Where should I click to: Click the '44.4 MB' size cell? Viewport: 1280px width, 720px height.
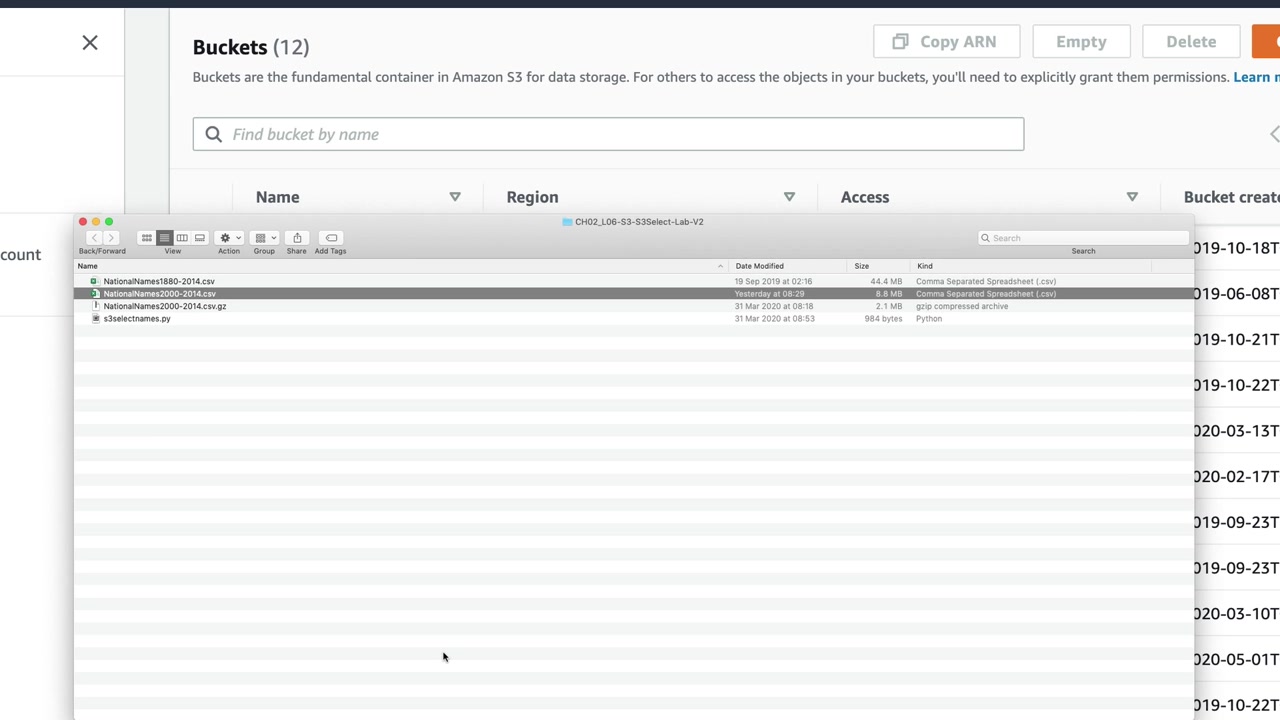point(886,281)
